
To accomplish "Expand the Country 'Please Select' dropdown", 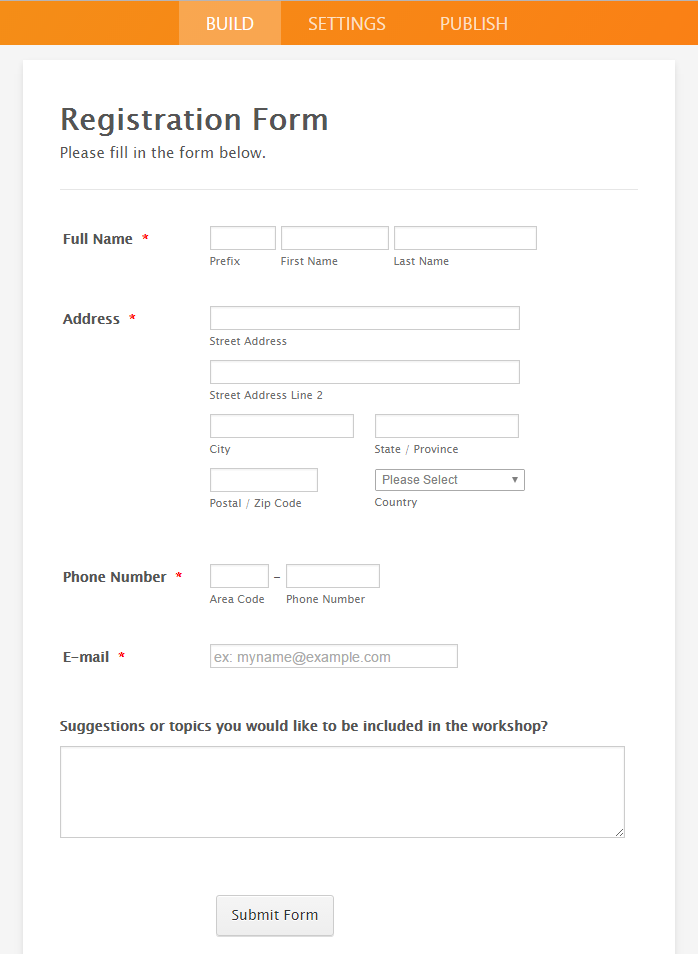I will coord(449,480).
